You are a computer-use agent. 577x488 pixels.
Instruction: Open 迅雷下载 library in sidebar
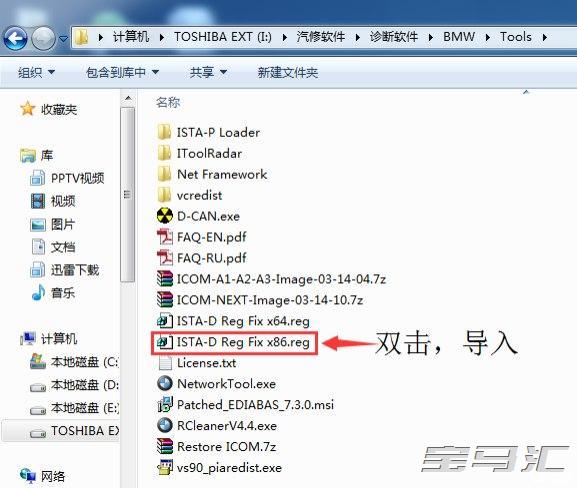click(x=65, y=270)
